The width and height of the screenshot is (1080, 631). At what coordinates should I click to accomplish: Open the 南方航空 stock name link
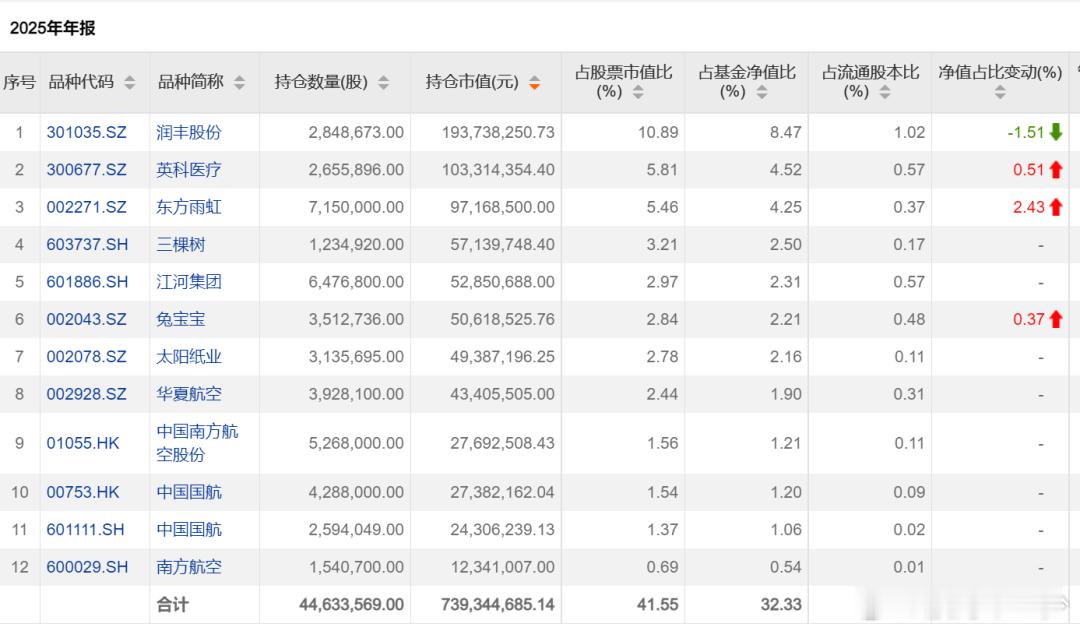(x=189, y=567)
